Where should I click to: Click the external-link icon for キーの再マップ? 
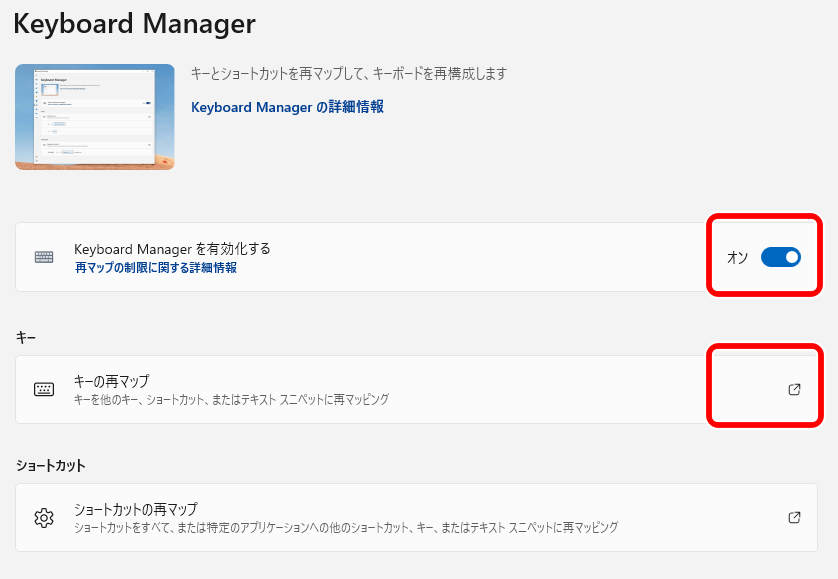(793, 388)
